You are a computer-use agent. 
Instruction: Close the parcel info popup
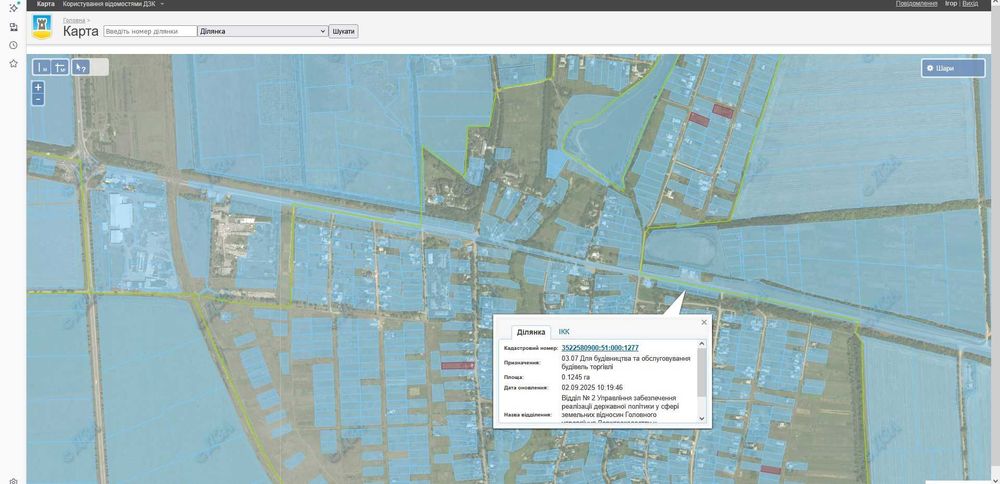[x=704, y=322]
